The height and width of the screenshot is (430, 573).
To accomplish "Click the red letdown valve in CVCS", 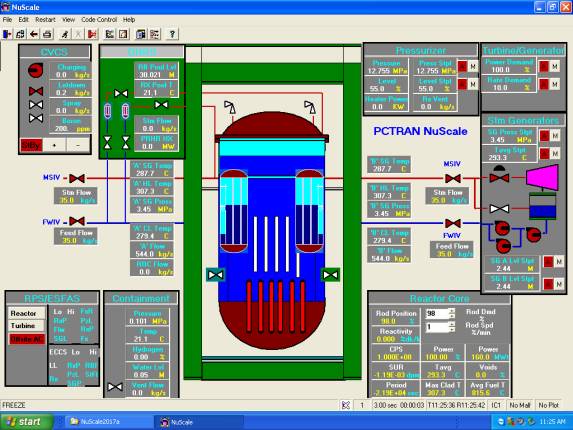I will click(36, 91).
